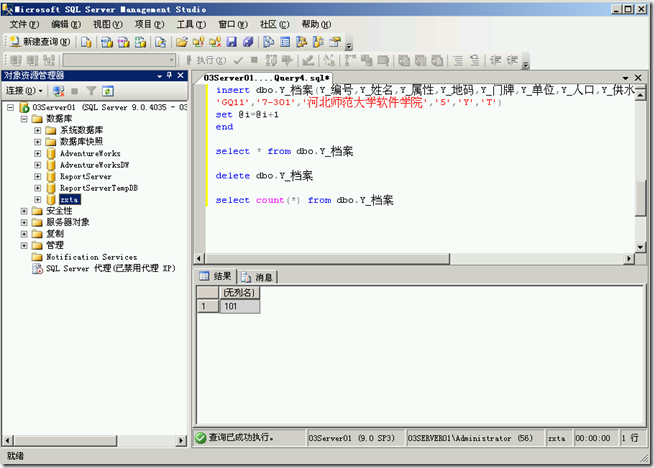This screenshot has width=654, height=468.
Task: Click the Save All icon
Action: [x=248, y=42]
